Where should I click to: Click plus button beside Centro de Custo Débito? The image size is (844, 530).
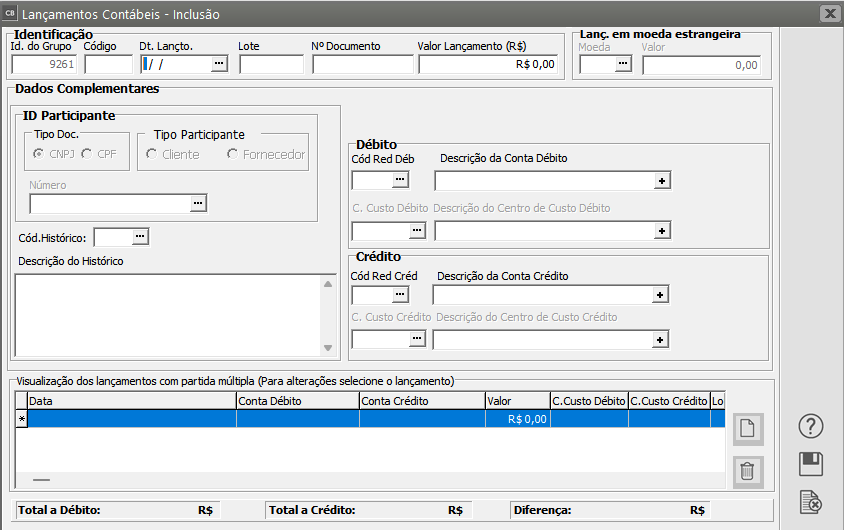tap(661, 231)
